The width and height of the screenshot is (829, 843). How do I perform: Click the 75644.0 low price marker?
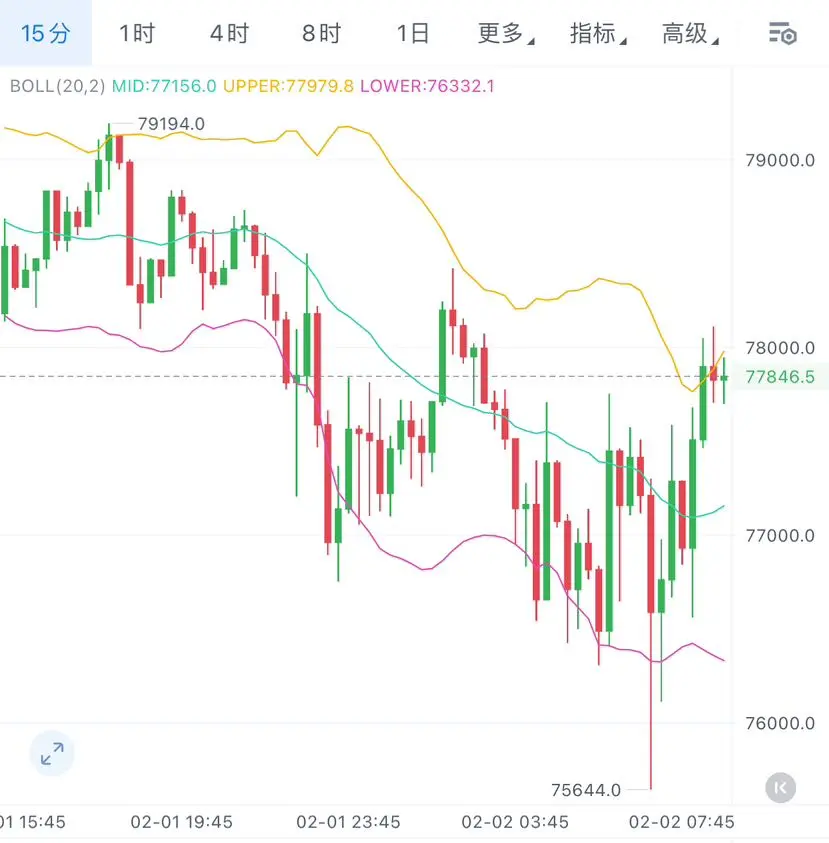[586, 790]
